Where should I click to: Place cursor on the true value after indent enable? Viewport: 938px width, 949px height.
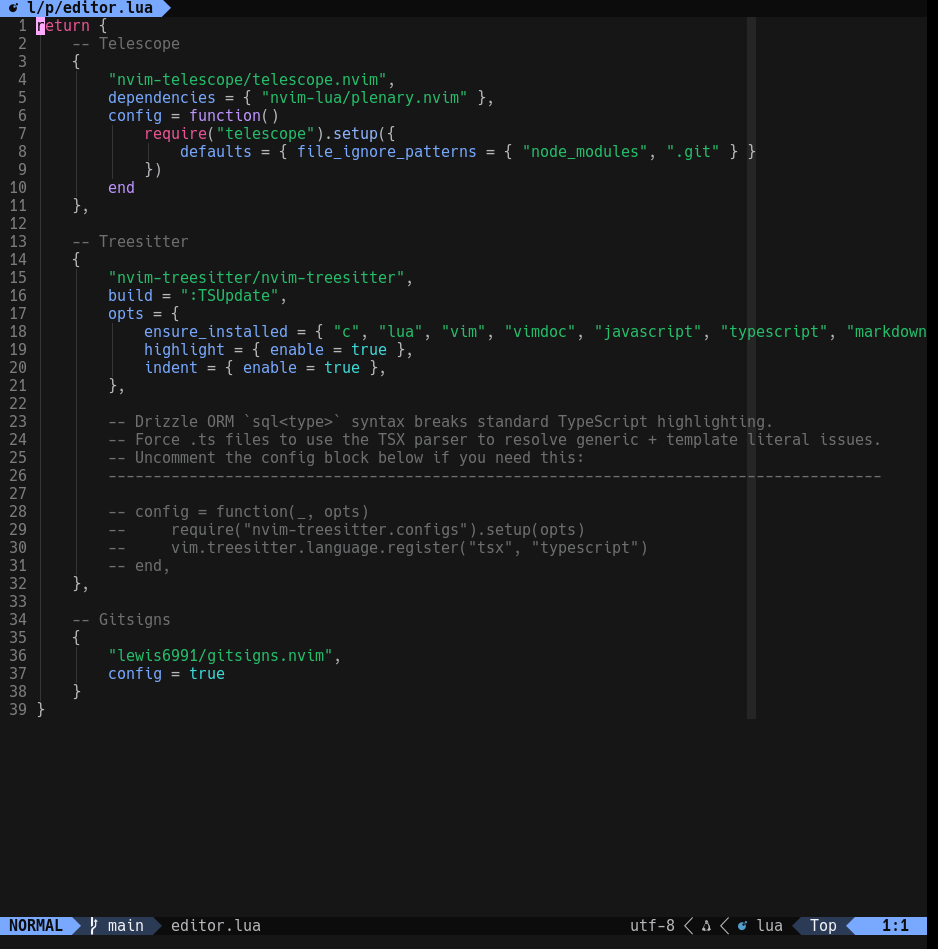[341, 368]
